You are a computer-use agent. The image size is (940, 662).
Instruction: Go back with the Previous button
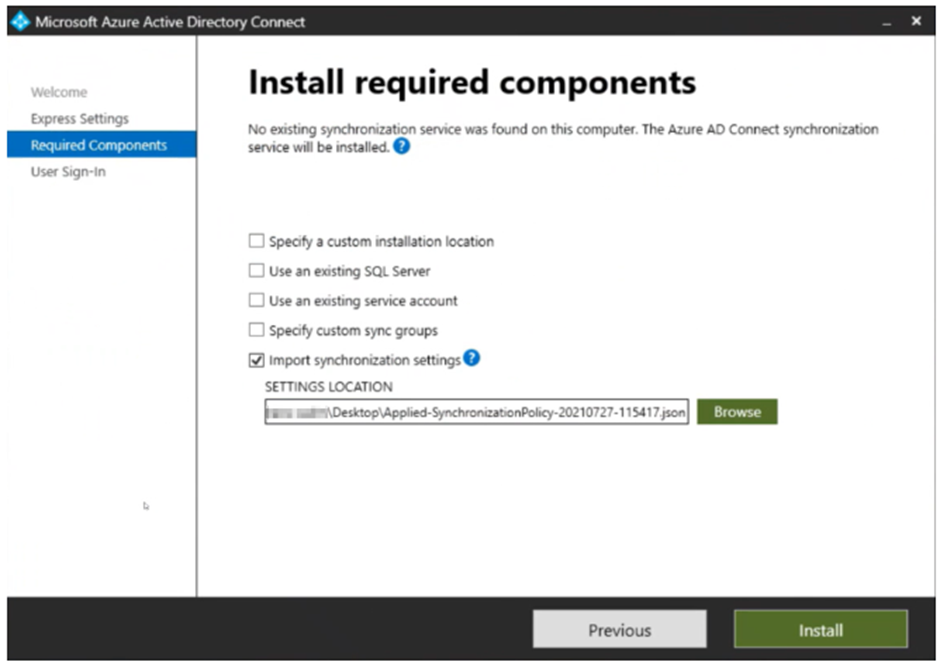point(620,630)
